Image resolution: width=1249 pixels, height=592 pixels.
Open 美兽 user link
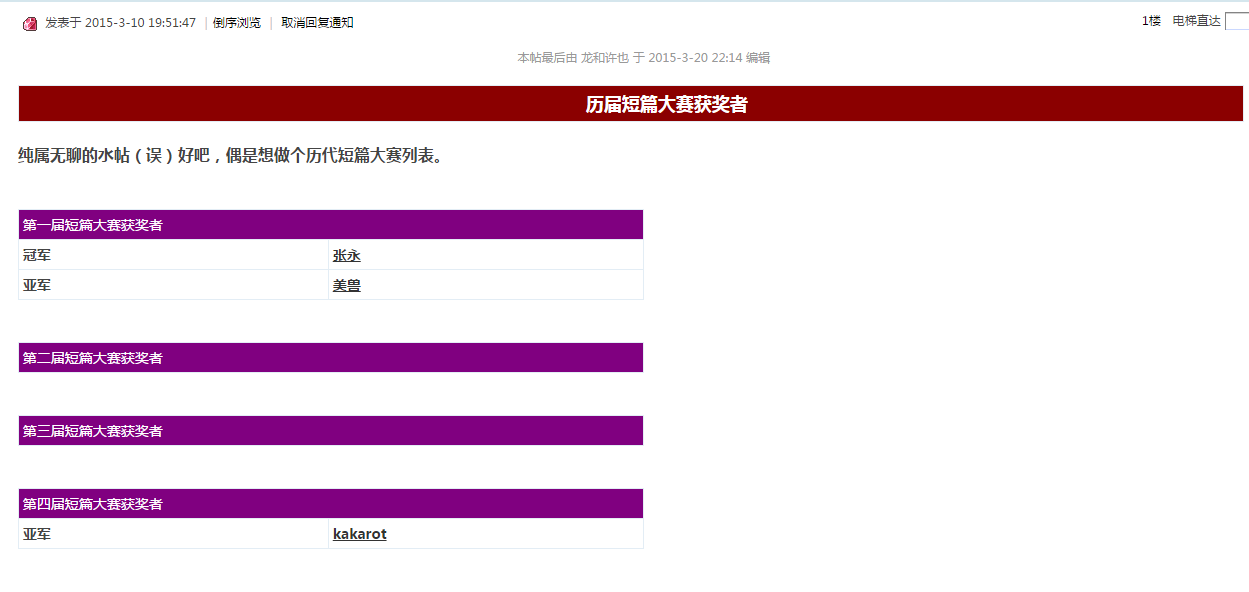point(346,285)
